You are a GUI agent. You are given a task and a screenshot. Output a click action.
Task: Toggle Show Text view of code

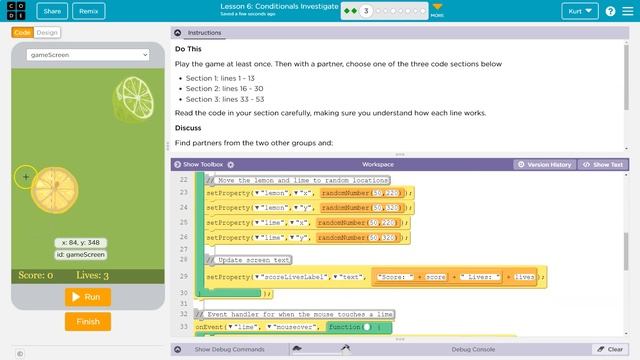[603, 164]
